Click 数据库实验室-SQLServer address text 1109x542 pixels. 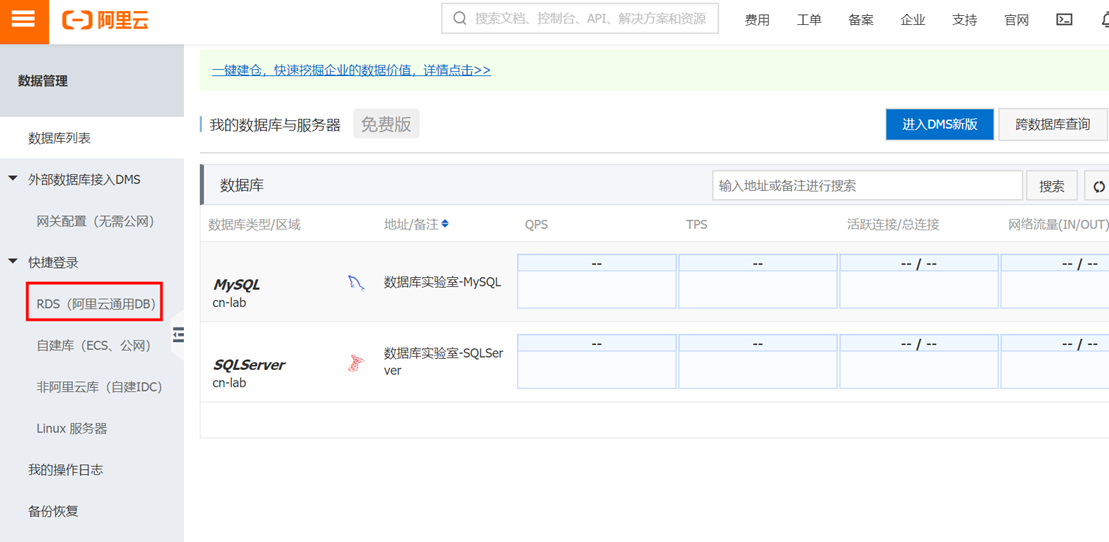click(443, 362)
